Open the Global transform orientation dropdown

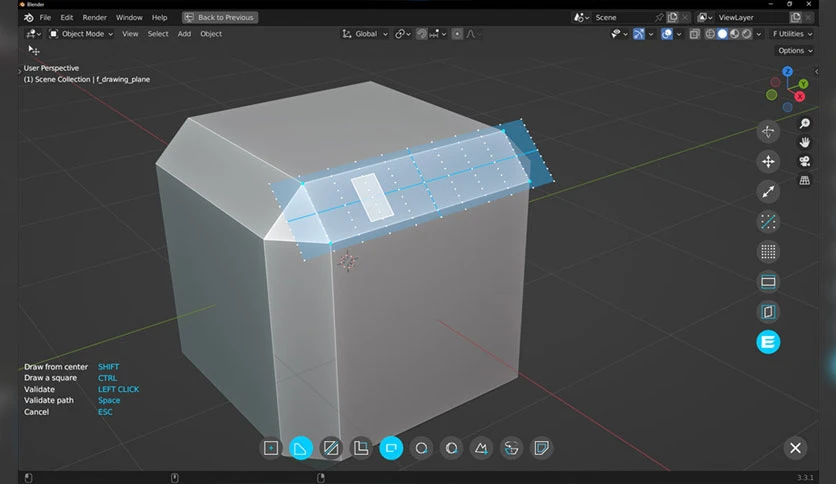click(365, 34)
